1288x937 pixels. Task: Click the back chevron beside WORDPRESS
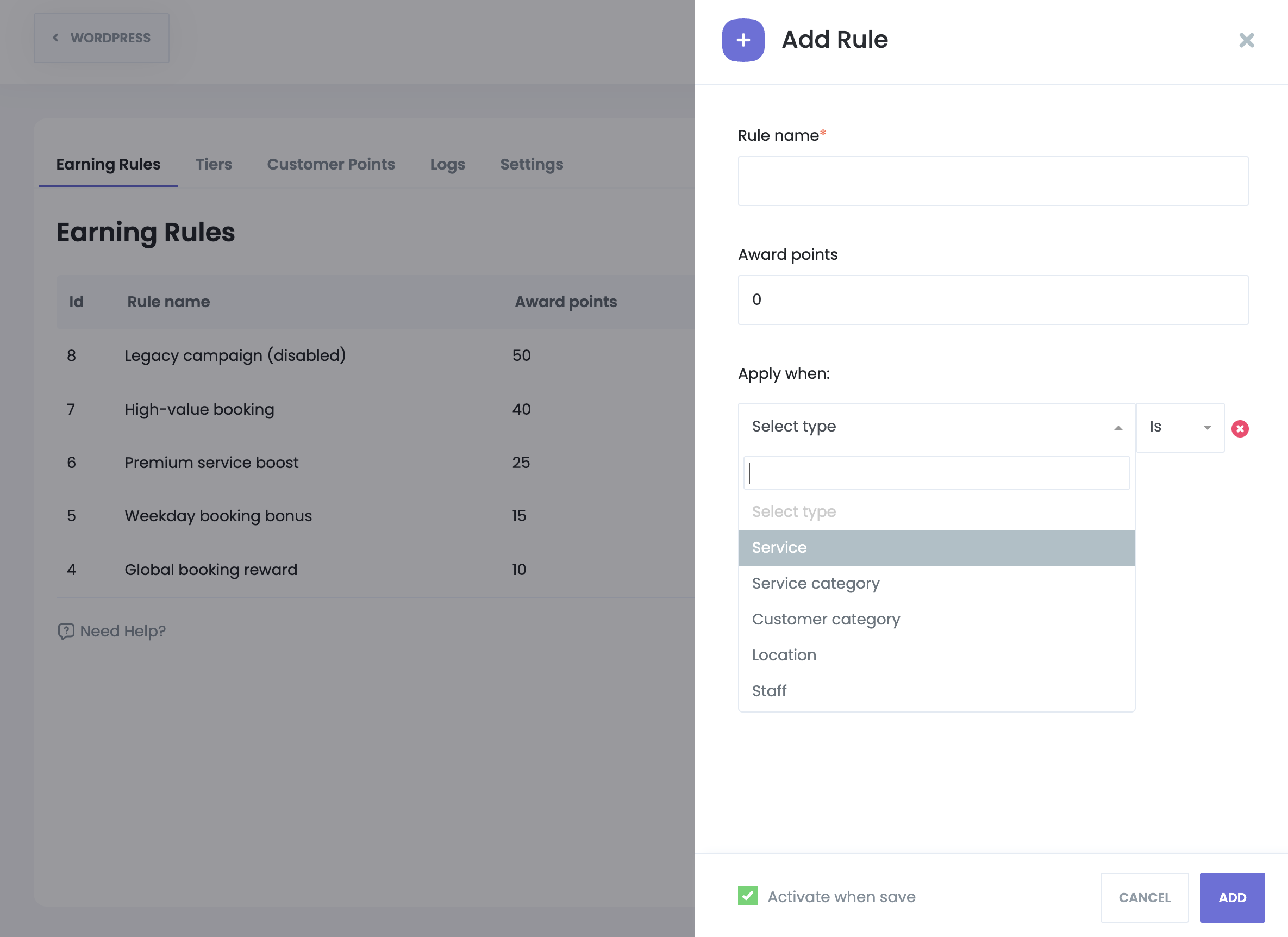tap(55, 38)
